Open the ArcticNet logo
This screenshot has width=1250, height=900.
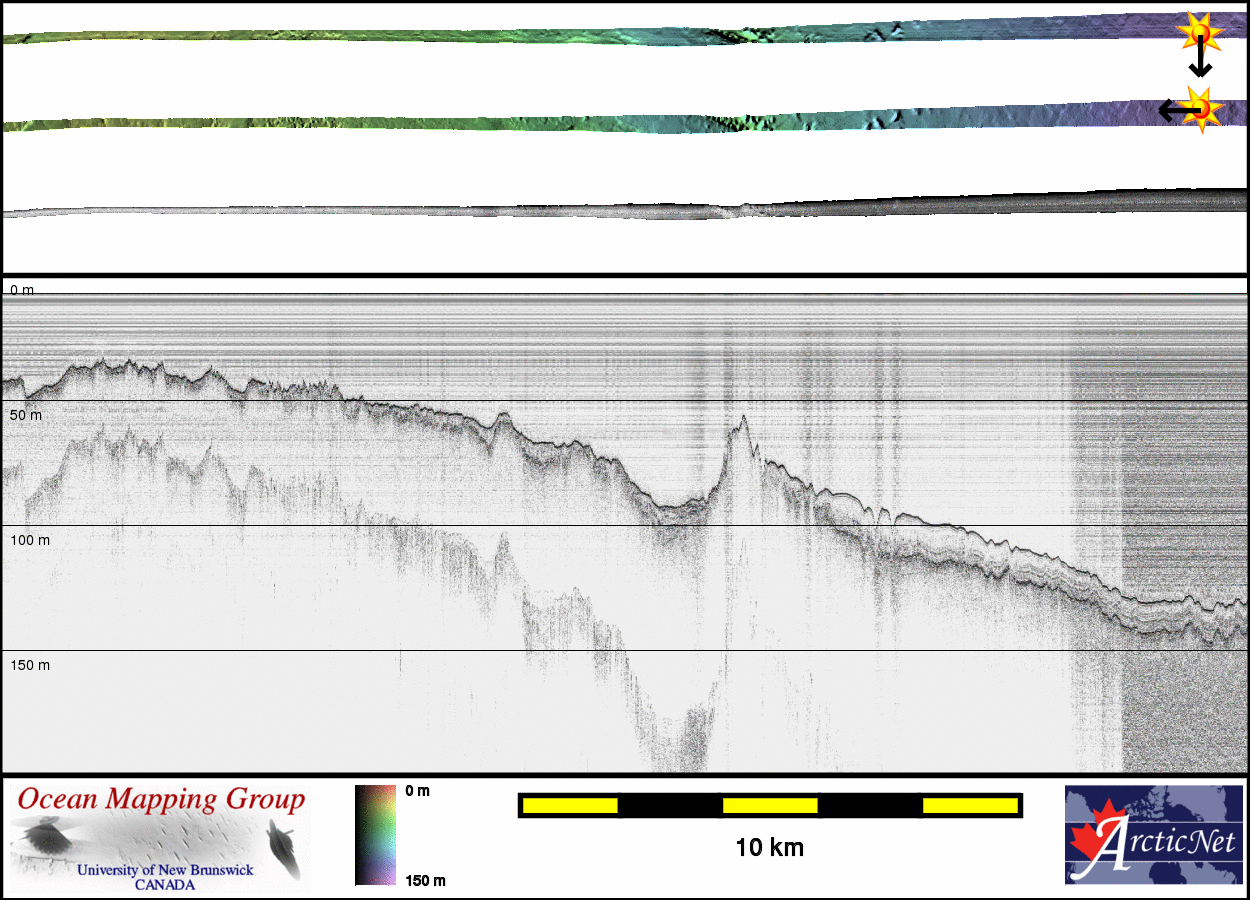[1153, 835]
